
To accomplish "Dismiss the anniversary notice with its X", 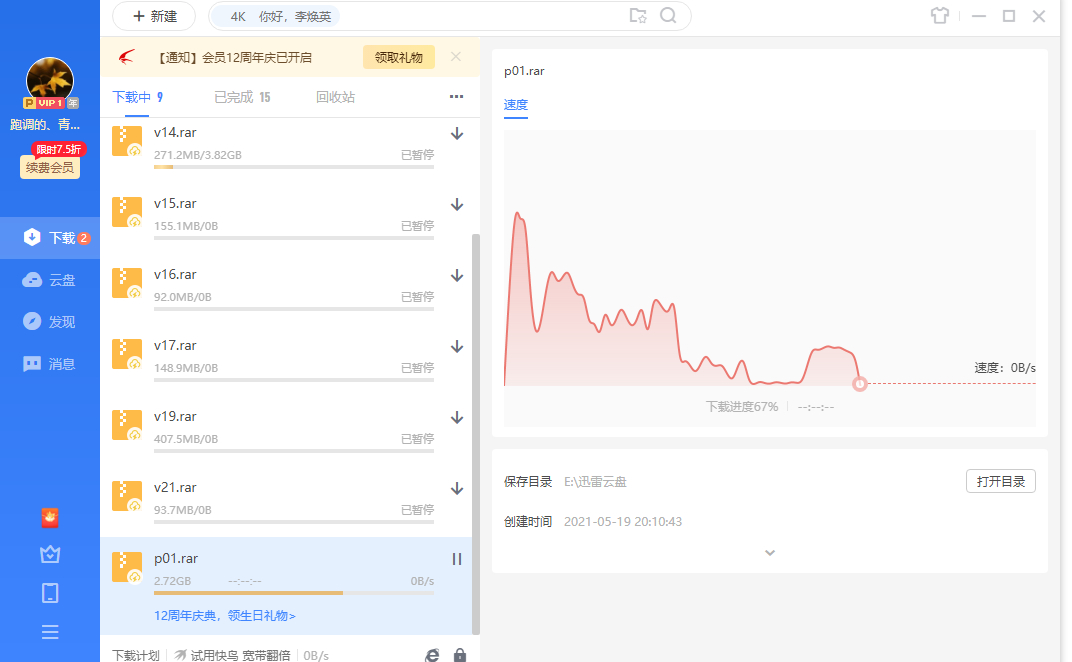I will pyautogui.click(x=455, y=57).
